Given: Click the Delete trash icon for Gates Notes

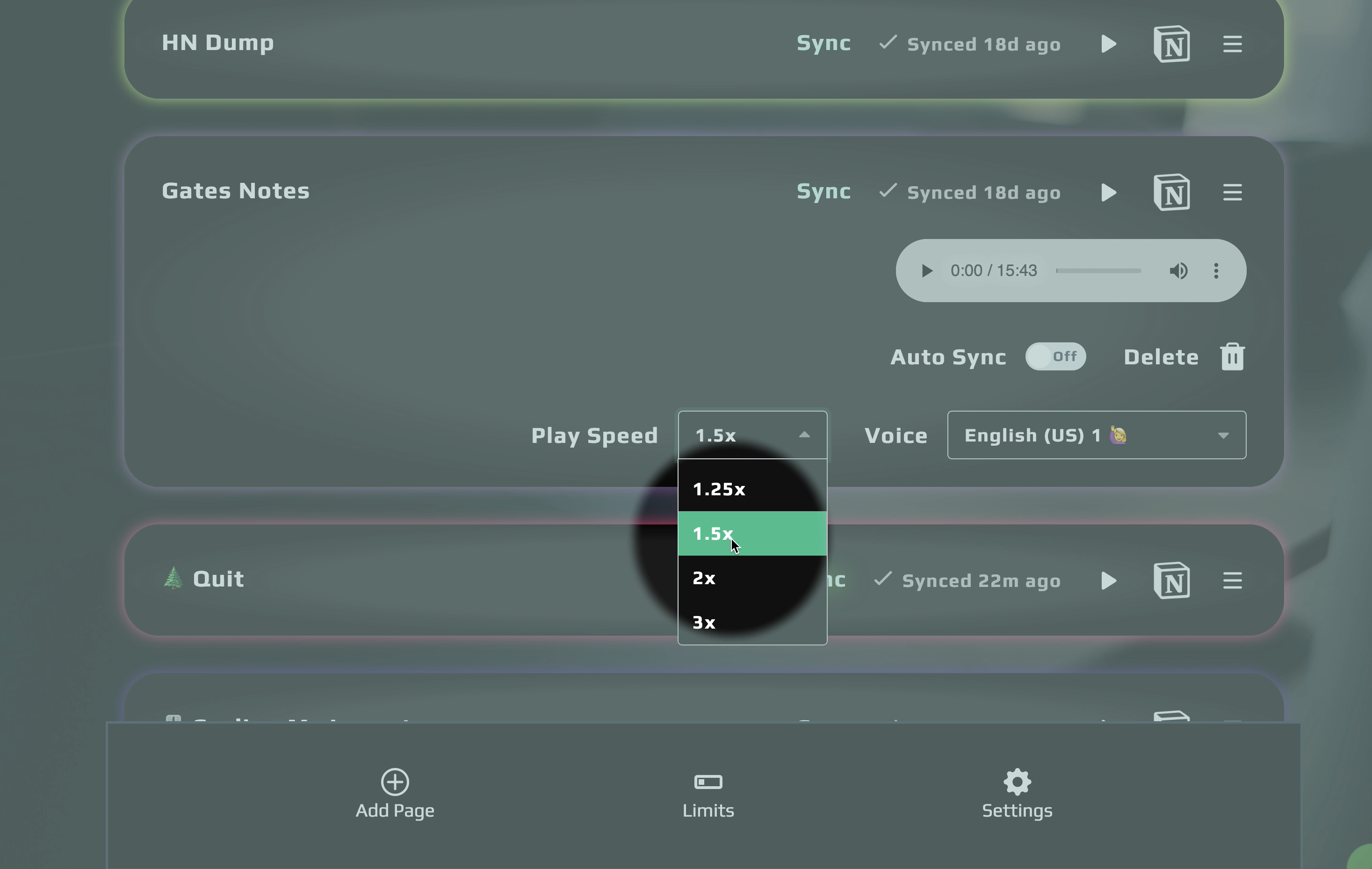Looking at the screenshot, I should pos(1232,356).
